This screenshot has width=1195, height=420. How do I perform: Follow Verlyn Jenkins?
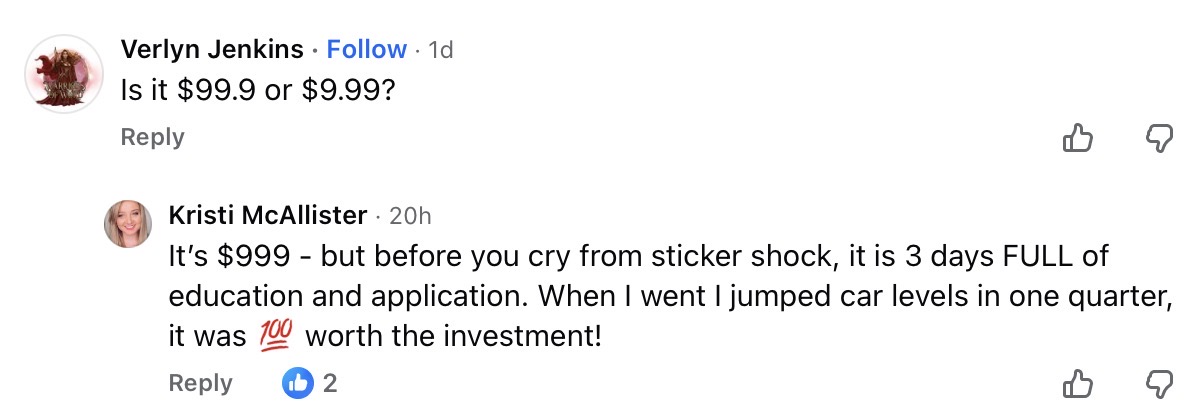[x=366, y=49]
